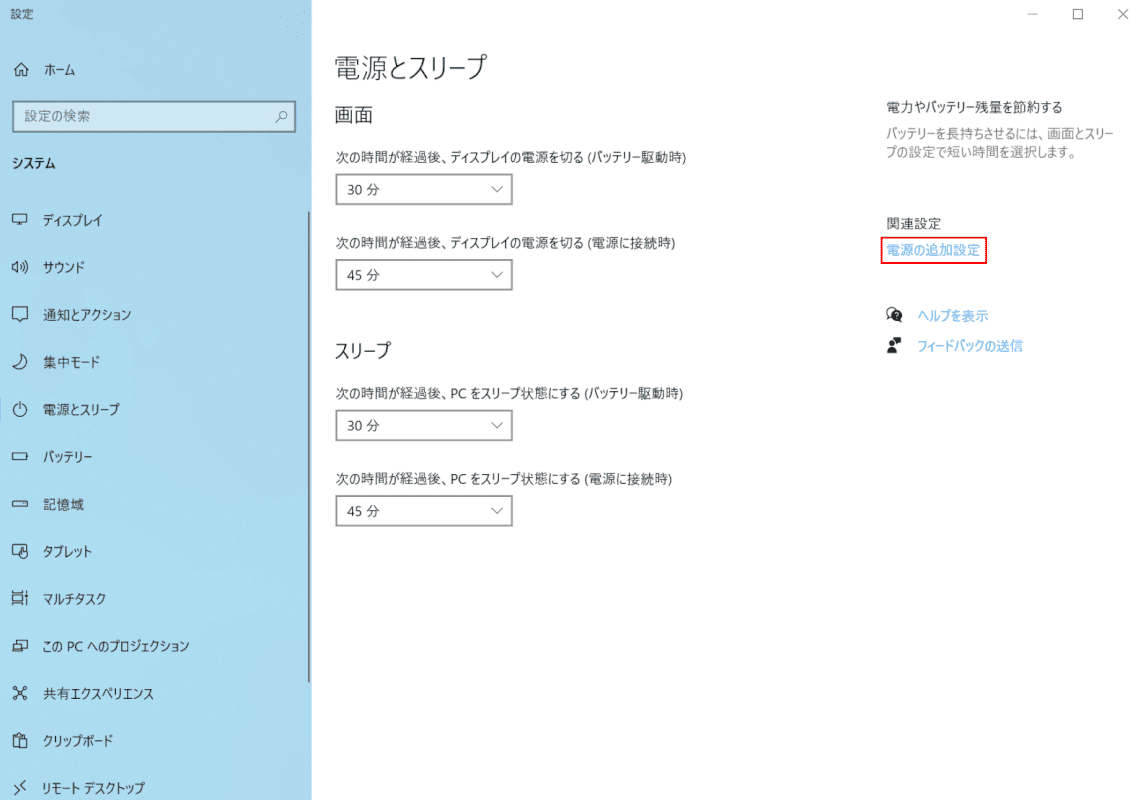Maximize the 設定 window
1143x800 pixels.
pos(1078,14)
